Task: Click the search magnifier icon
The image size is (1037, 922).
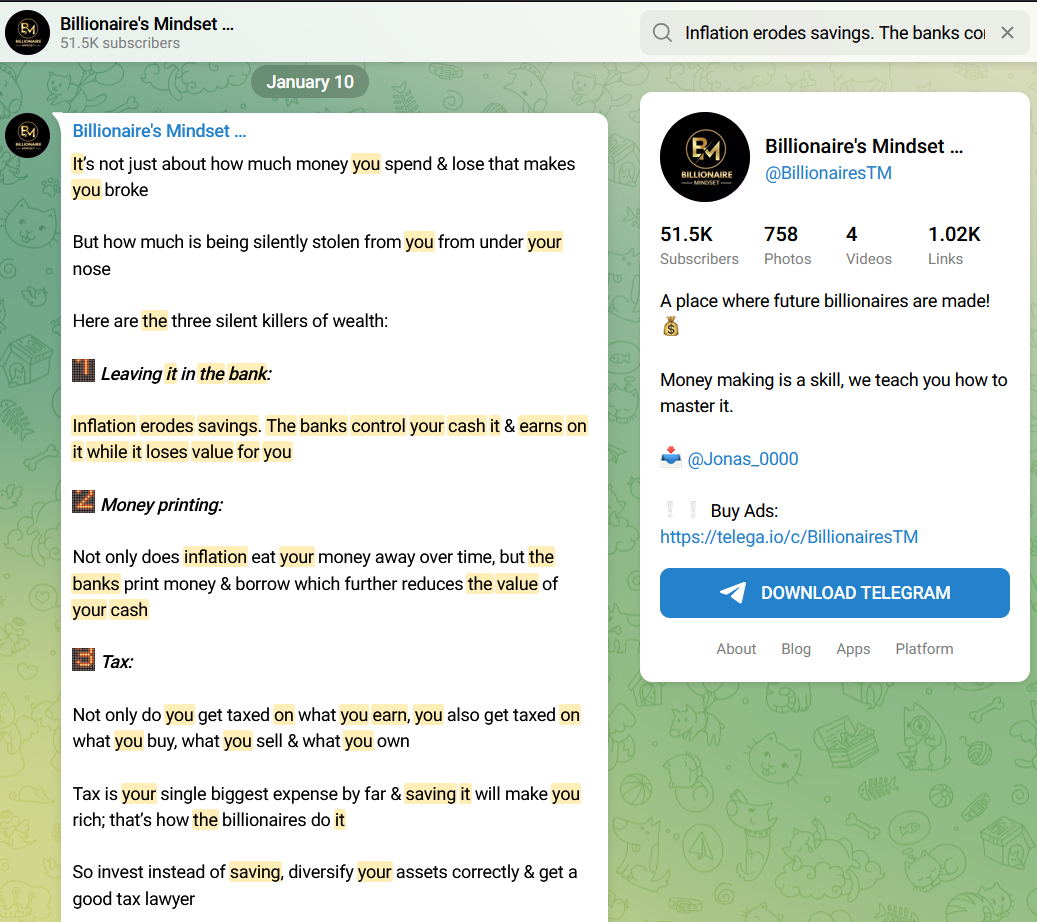Action: click(662, 33)
